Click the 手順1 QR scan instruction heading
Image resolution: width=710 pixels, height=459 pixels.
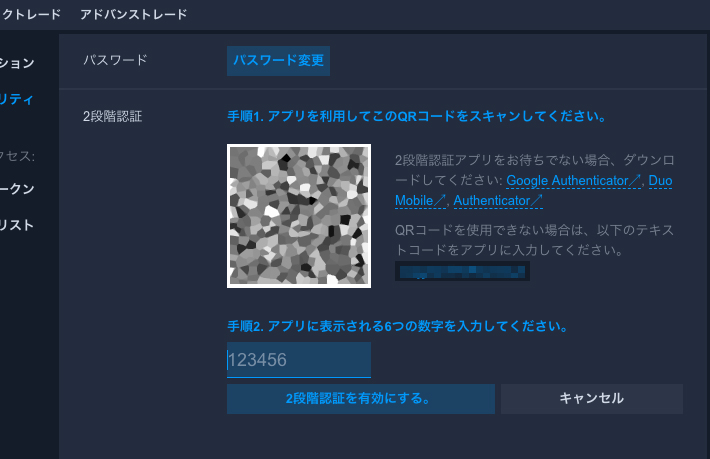tap(417, 116)
